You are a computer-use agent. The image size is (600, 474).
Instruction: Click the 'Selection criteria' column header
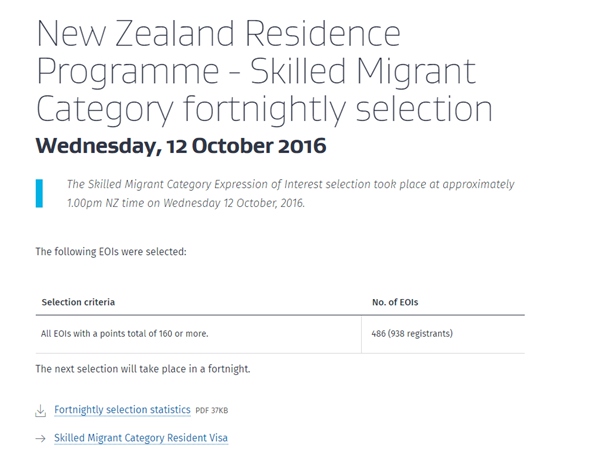point(78,301)
